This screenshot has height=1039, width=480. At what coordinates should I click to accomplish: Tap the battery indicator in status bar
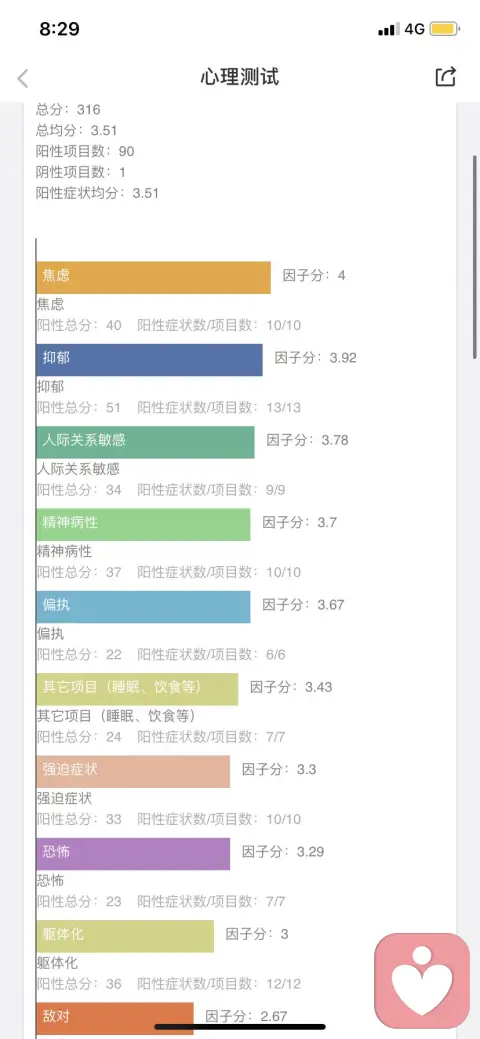444,29
